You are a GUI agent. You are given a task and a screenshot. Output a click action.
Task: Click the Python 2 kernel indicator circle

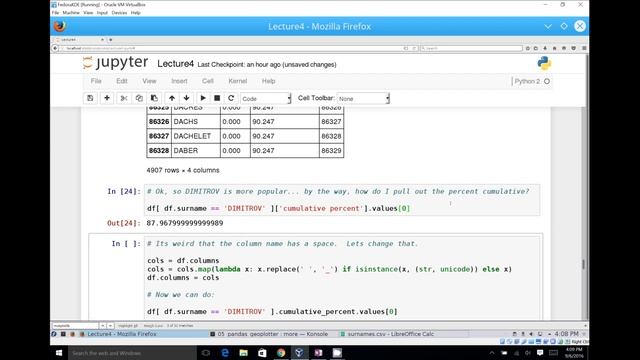(x=547, y=81)
